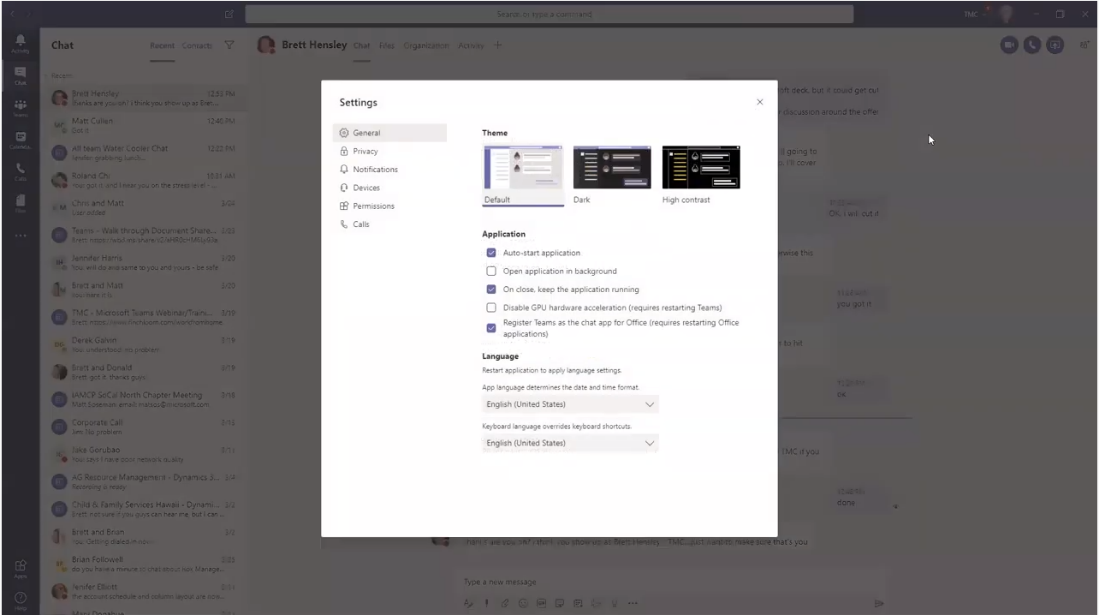Toggle Register Teams as chat app checkbox
This screenshot has height=615, width=1099.
491,327
